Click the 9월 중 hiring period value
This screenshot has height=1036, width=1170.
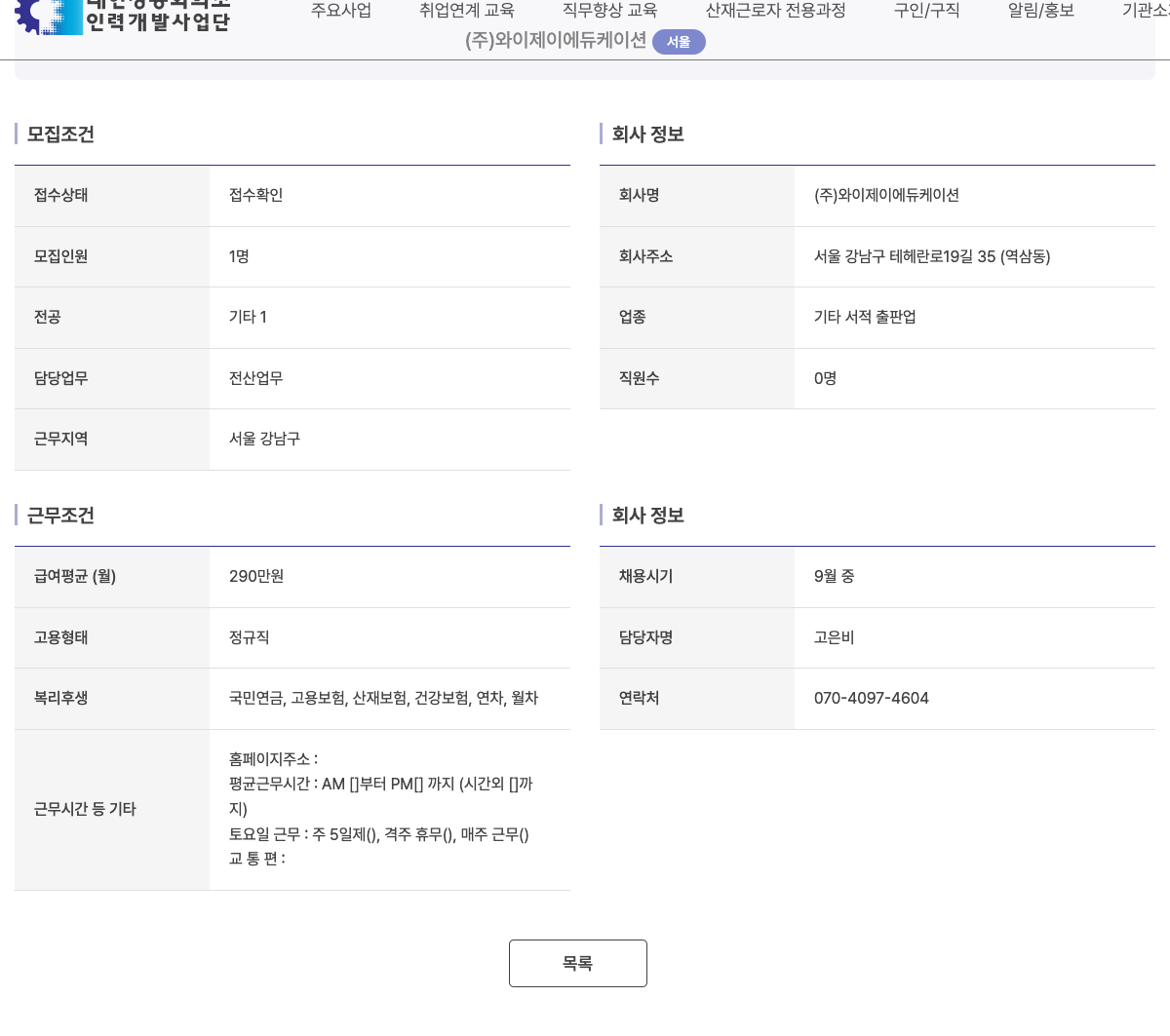[835, 576]
